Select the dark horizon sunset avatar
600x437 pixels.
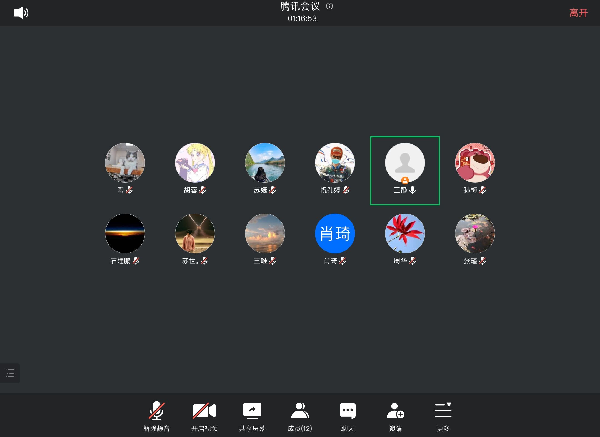click(x=125, y=233)
